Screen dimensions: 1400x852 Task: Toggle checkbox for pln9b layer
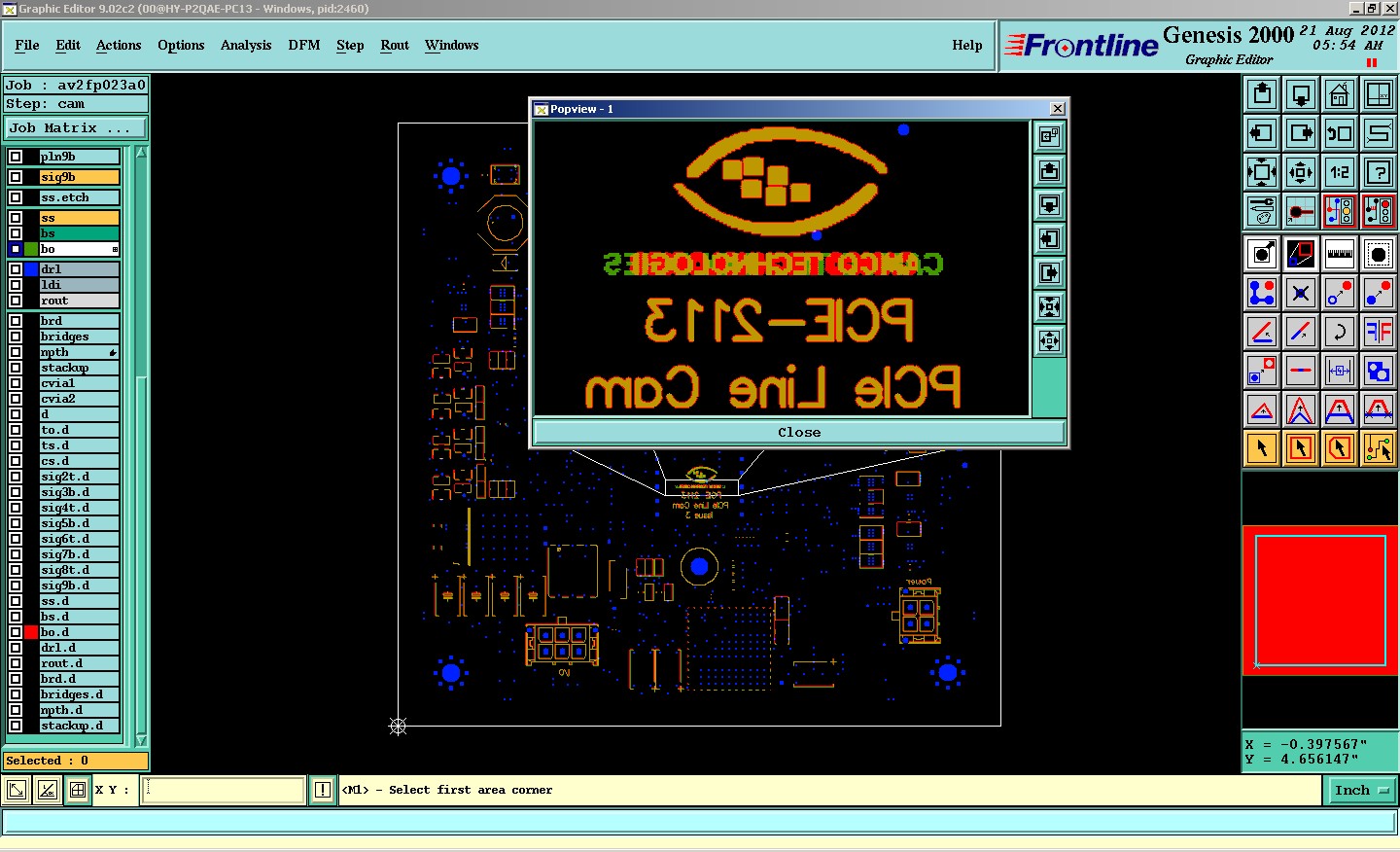pos(16,157)
